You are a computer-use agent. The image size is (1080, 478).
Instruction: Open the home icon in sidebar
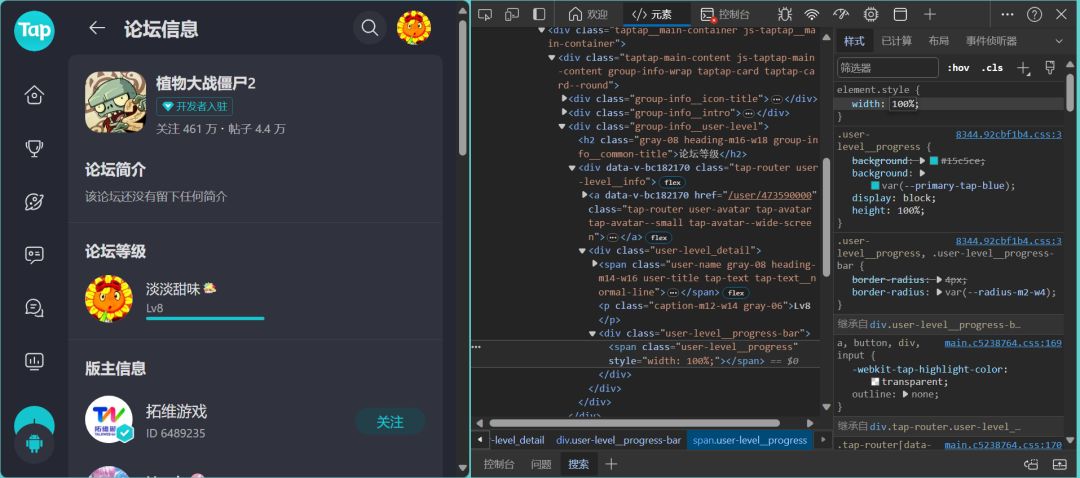[34, 95]
